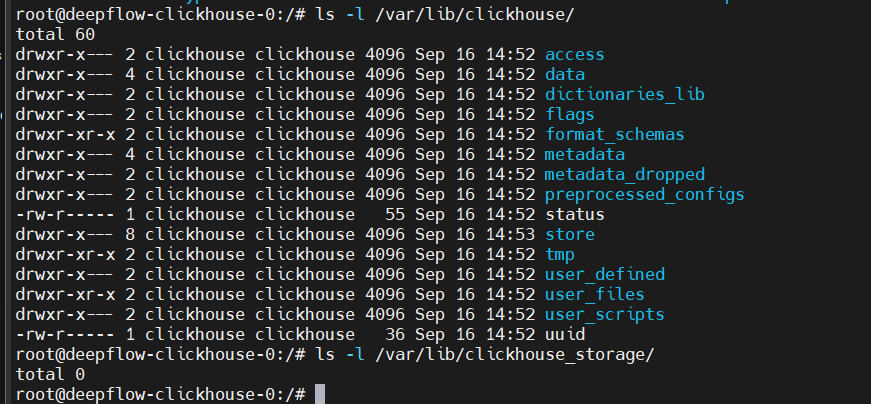Click the "total 0" output line
Screen dimensions: 871x404
point(45,374)
